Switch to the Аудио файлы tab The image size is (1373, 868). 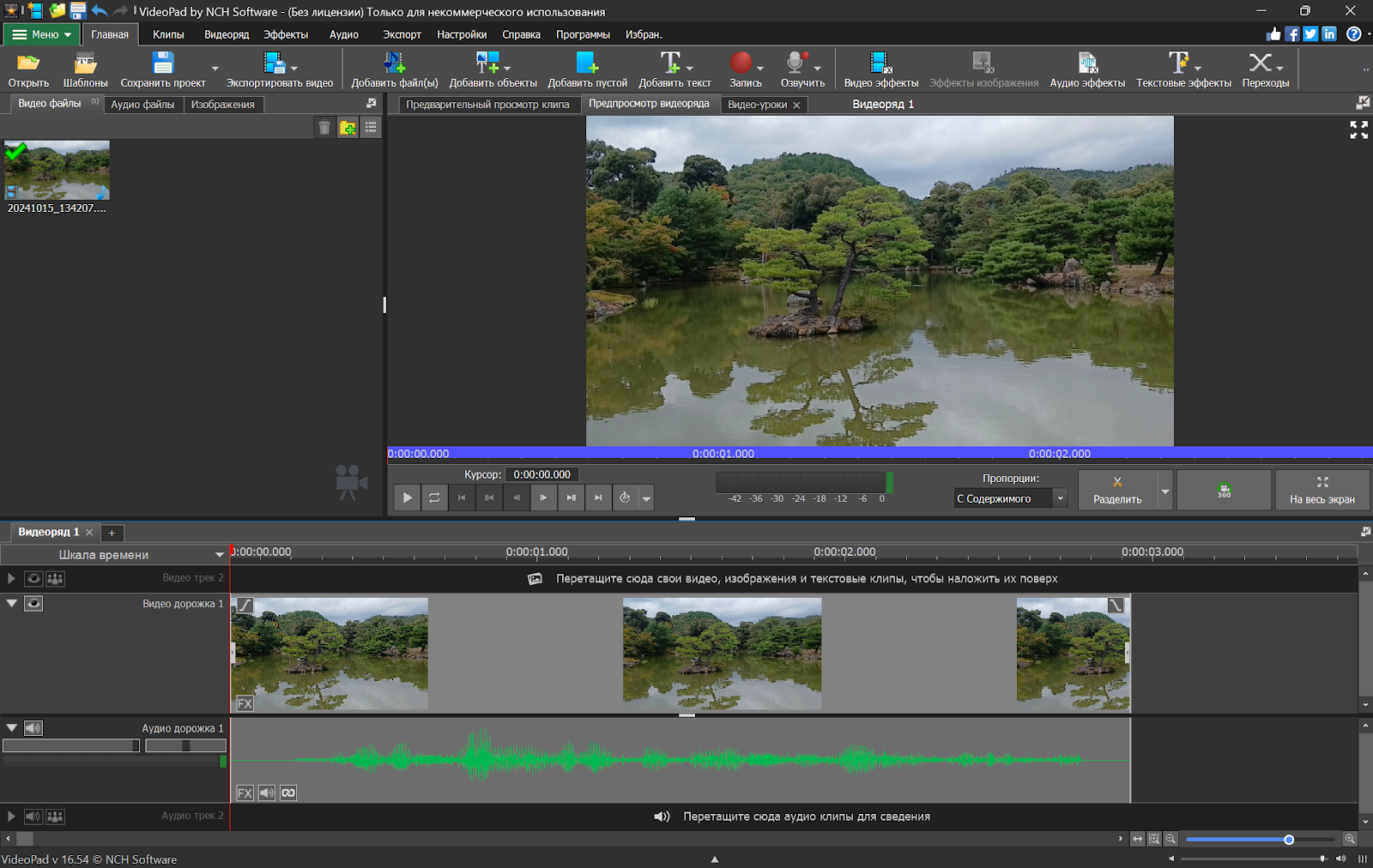coord(142,104)
